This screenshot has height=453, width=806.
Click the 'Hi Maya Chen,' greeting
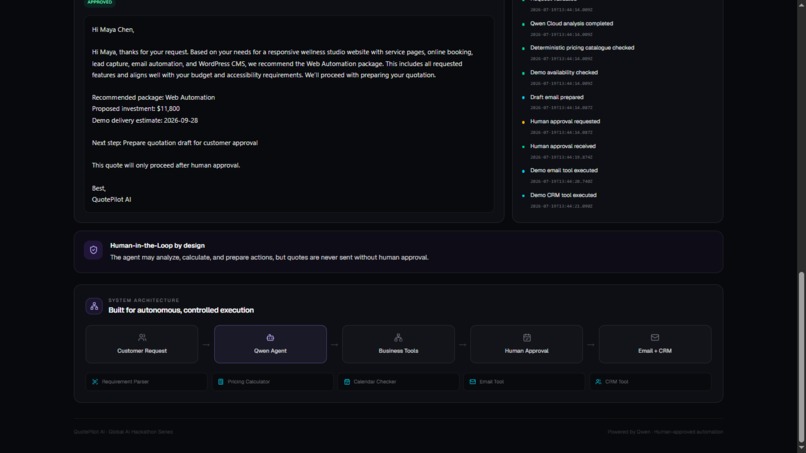113,30
